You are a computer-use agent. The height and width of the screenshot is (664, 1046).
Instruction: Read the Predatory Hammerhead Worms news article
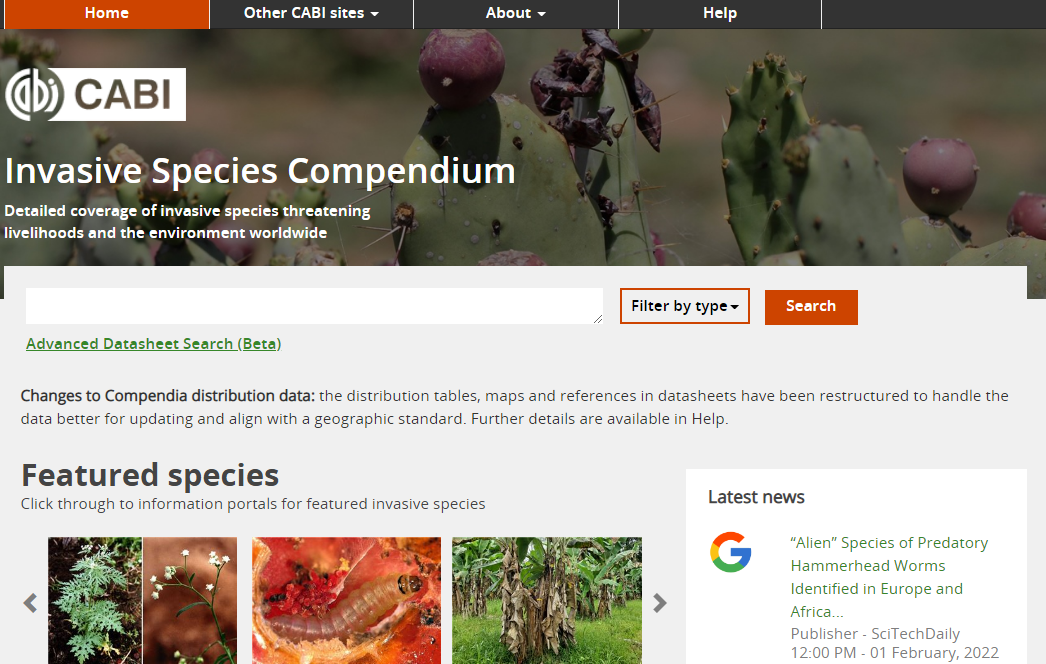889,577
